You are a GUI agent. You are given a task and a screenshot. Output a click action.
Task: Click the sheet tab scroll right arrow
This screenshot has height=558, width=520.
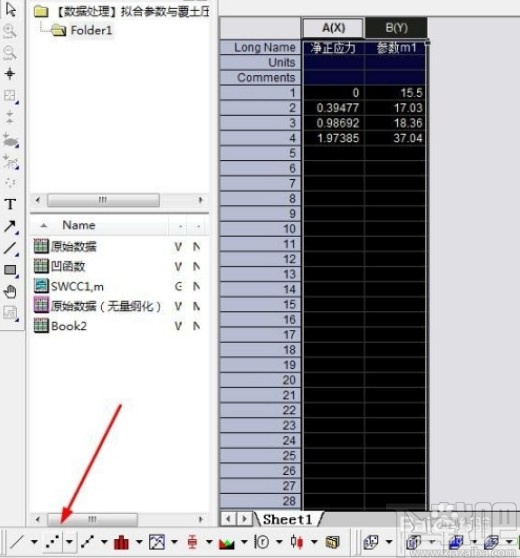click(245, 520)
